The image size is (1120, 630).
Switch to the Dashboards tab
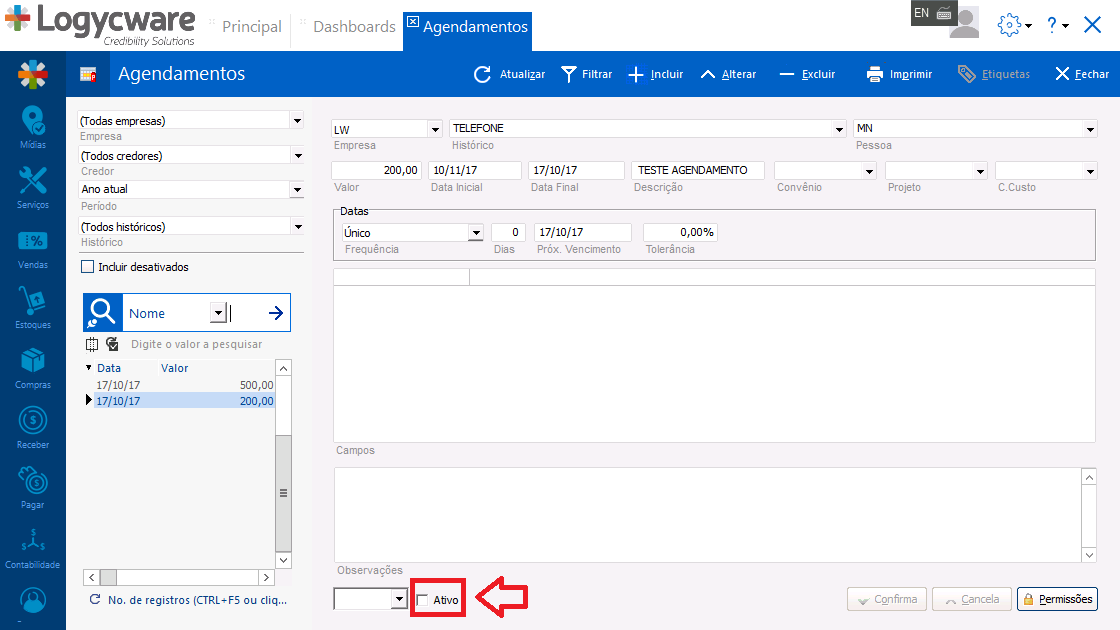(x=354, y=27)
